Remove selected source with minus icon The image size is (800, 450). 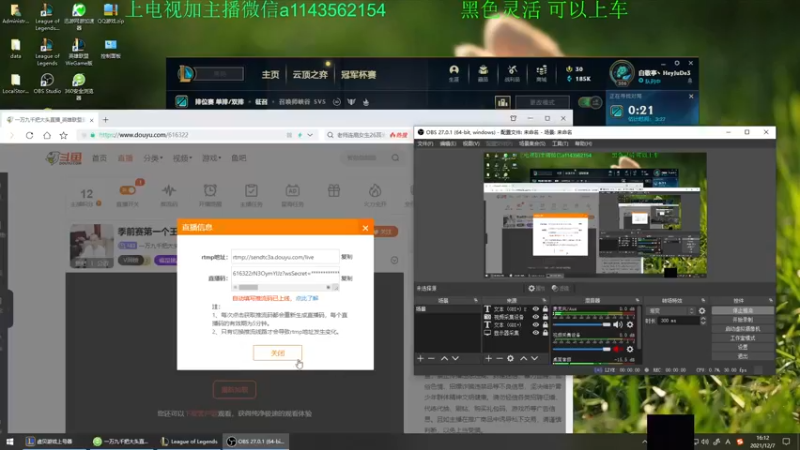[x=499, y=359]
